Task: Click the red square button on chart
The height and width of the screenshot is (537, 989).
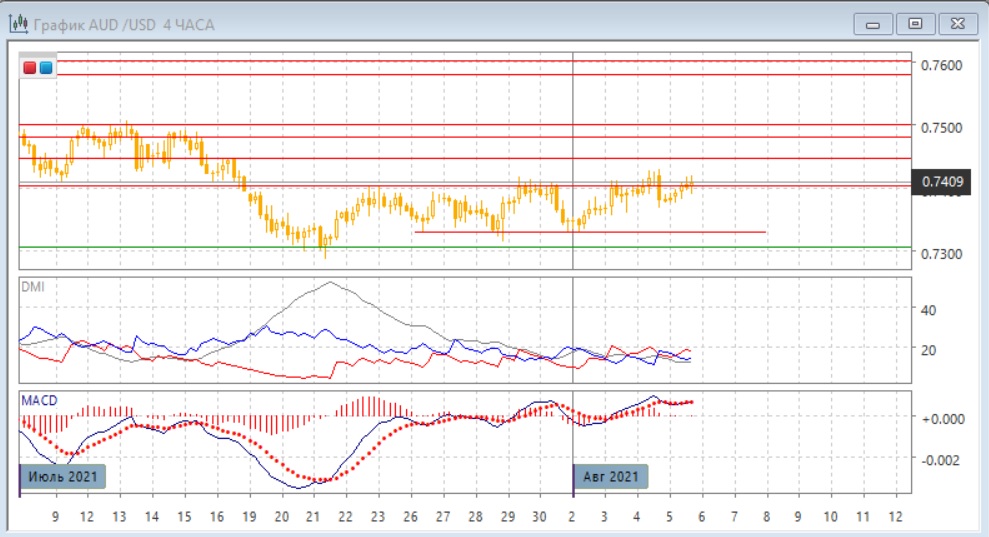Action: [x=30, y=68]
